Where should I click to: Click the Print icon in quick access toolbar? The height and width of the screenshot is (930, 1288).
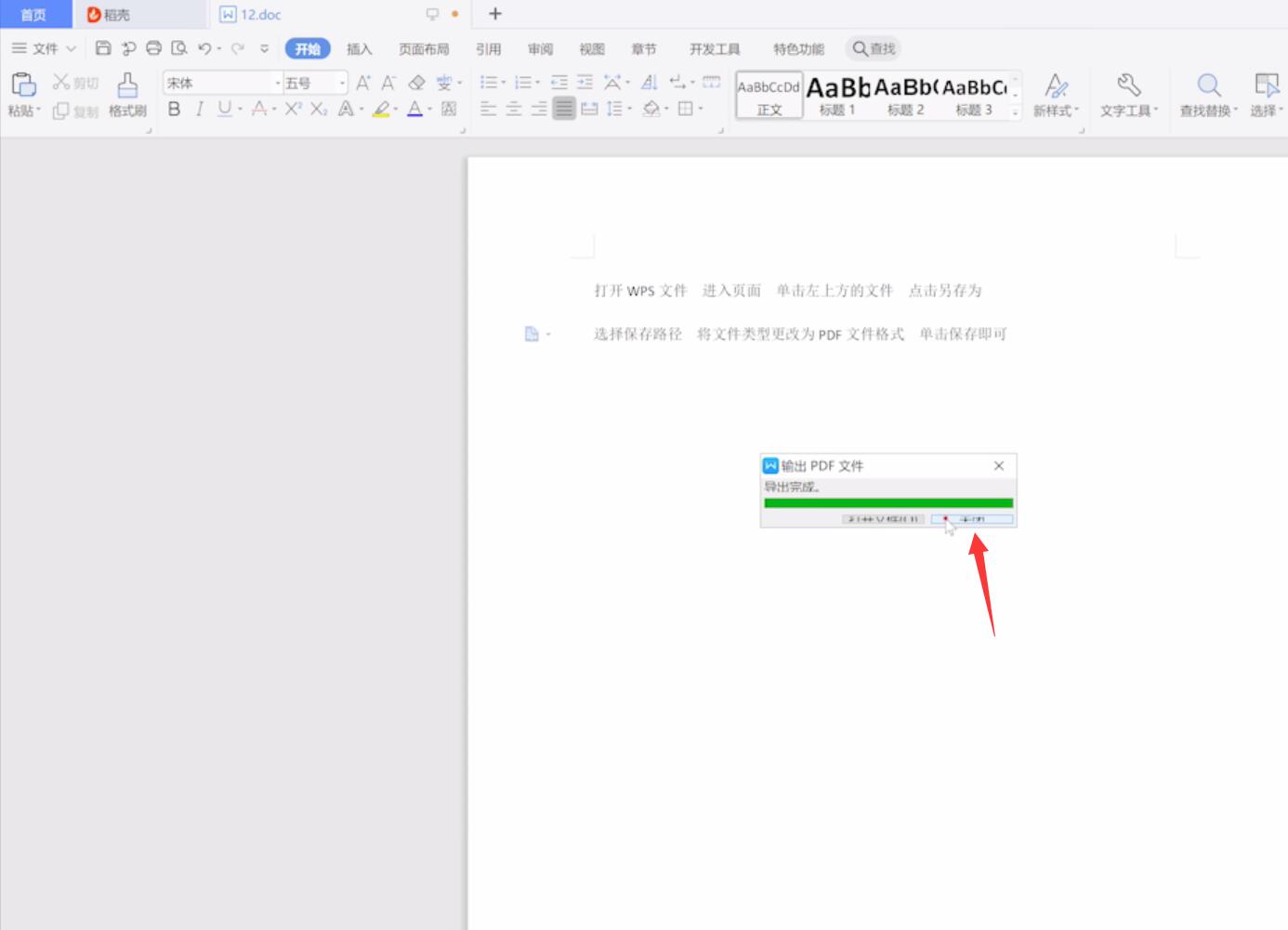pyautogui.click(x=154, y=48)
